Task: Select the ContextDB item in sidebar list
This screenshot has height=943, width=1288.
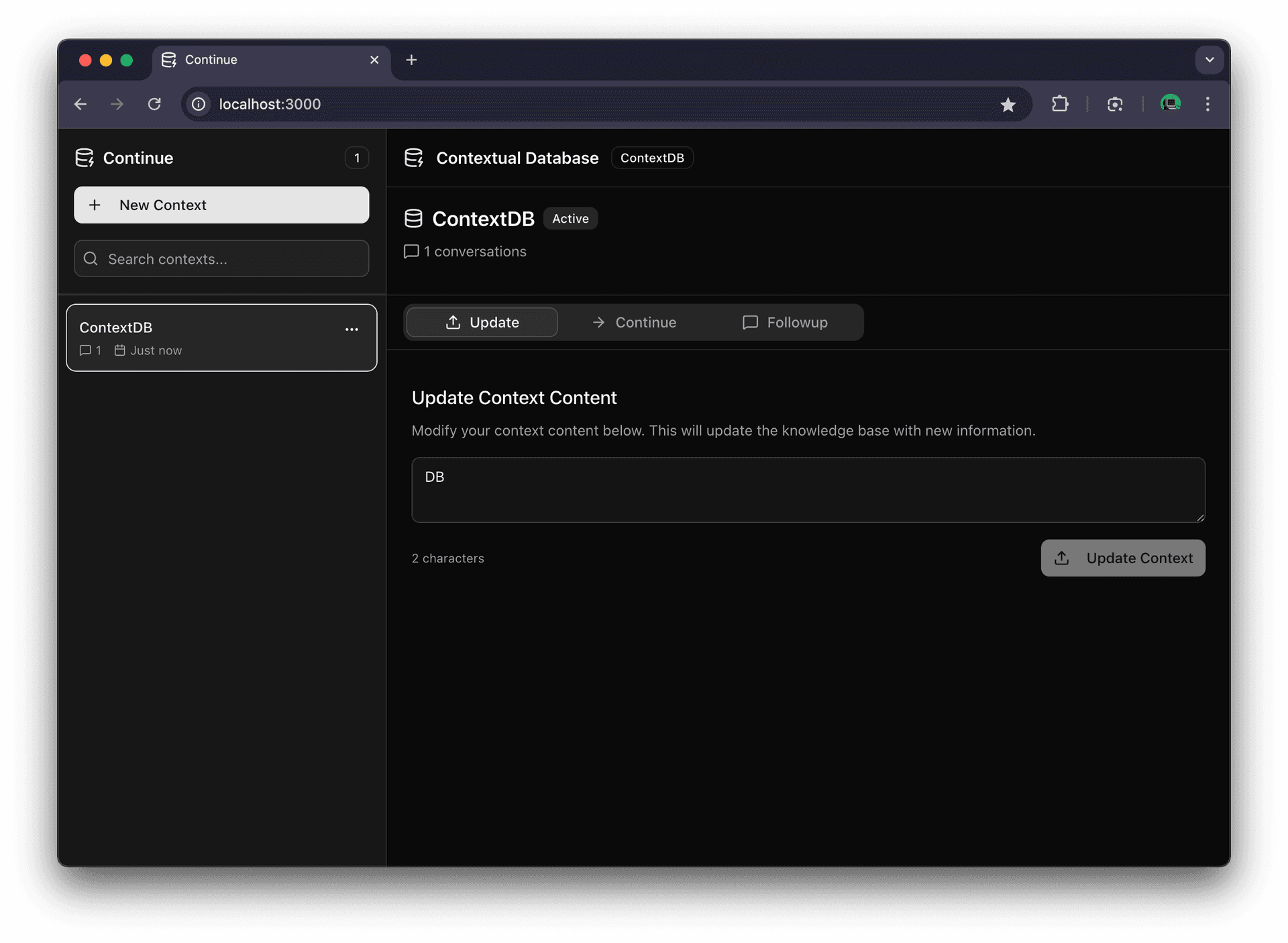Action: (x=201, y=338)
